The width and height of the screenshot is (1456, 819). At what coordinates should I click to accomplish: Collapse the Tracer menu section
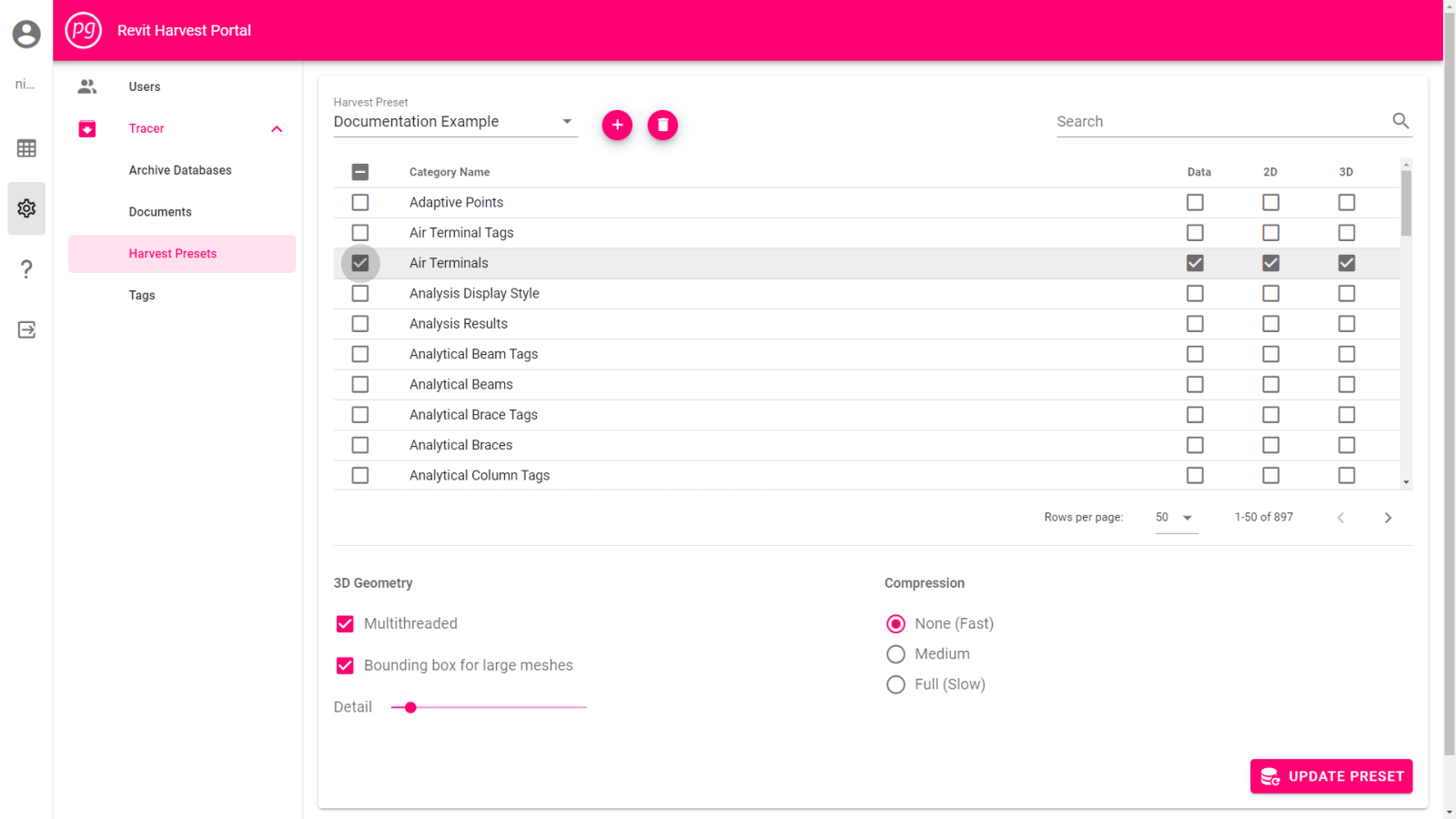coord(277,128)
